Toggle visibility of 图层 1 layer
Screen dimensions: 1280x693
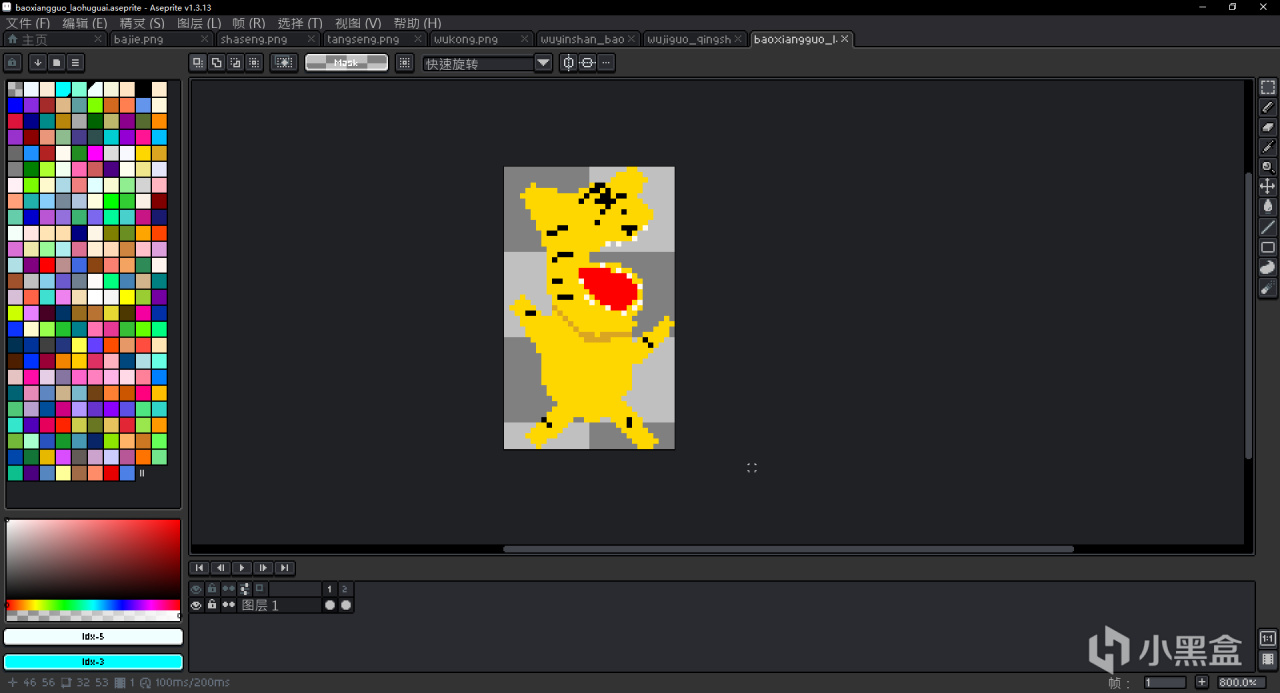click(196, 605)
